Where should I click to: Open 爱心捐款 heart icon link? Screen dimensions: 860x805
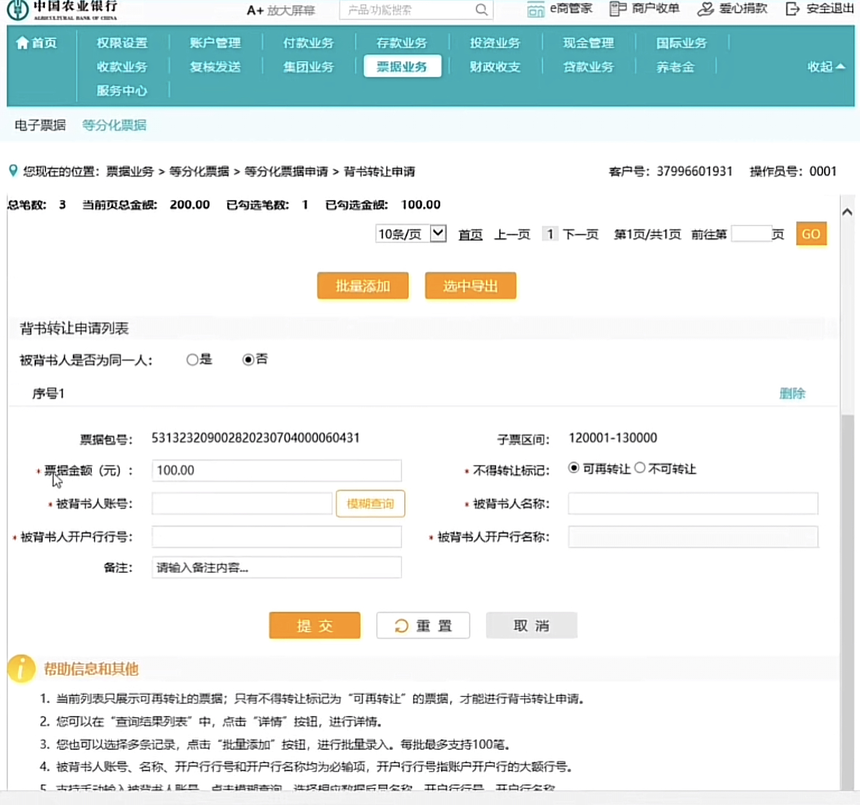tap(705, 9)
